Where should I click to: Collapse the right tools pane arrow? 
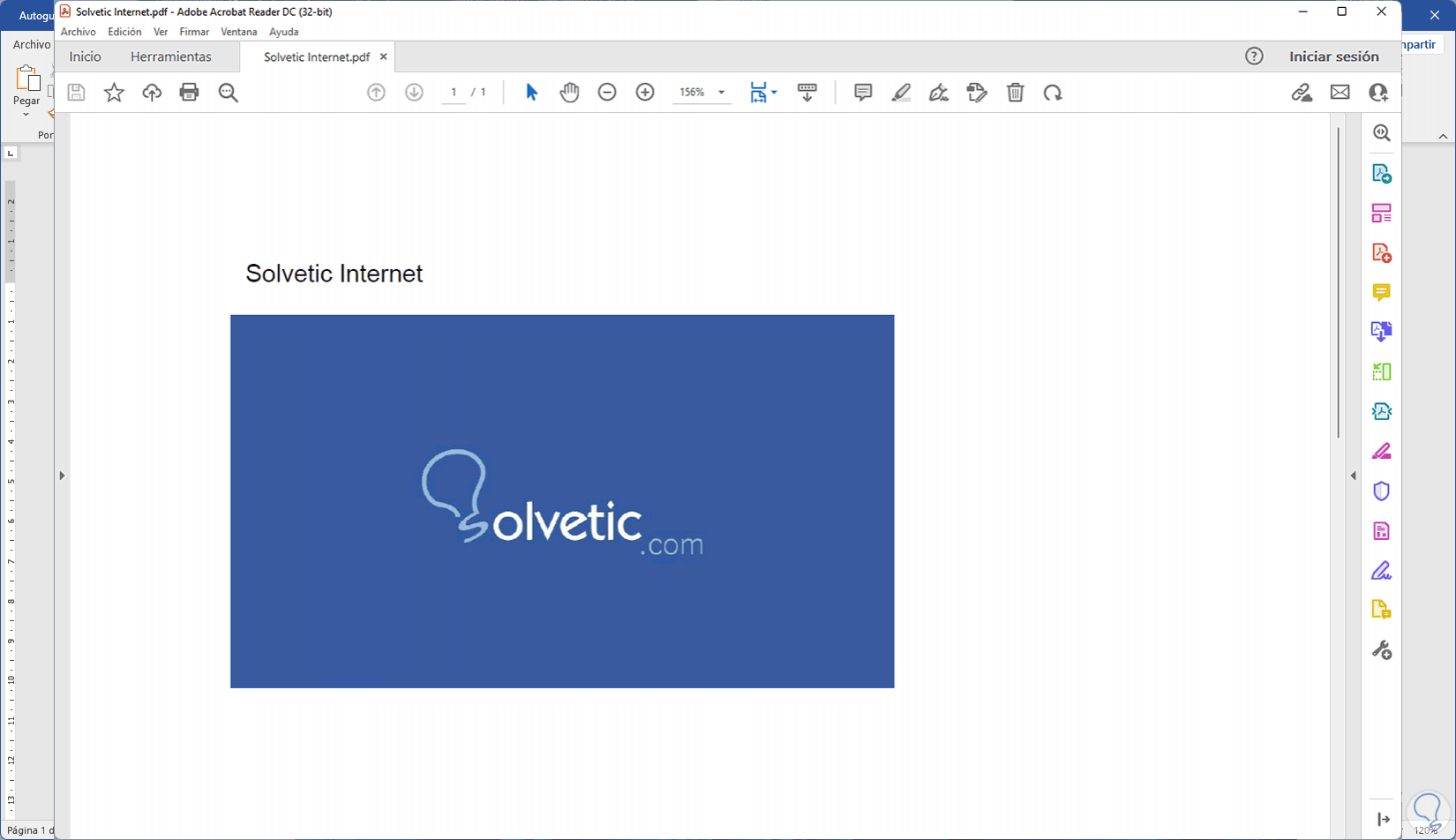(x=1353, y=476)
